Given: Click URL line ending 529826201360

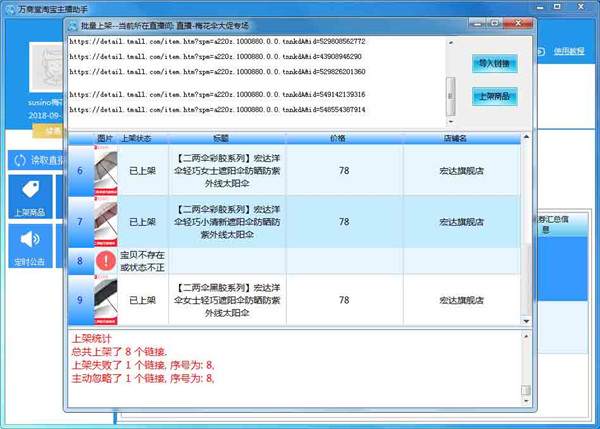Looking at the screenshot, I should click(x=217, y=72).
